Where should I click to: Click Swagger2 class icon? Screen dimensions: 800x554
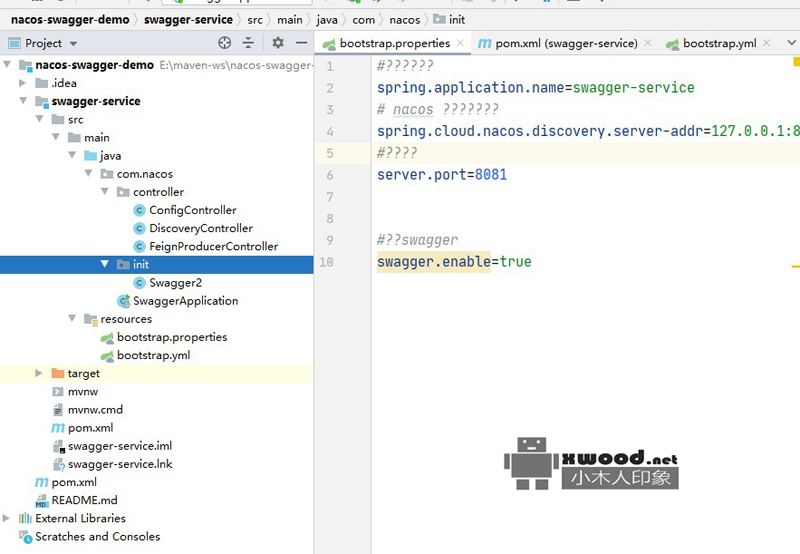[139, 283]
